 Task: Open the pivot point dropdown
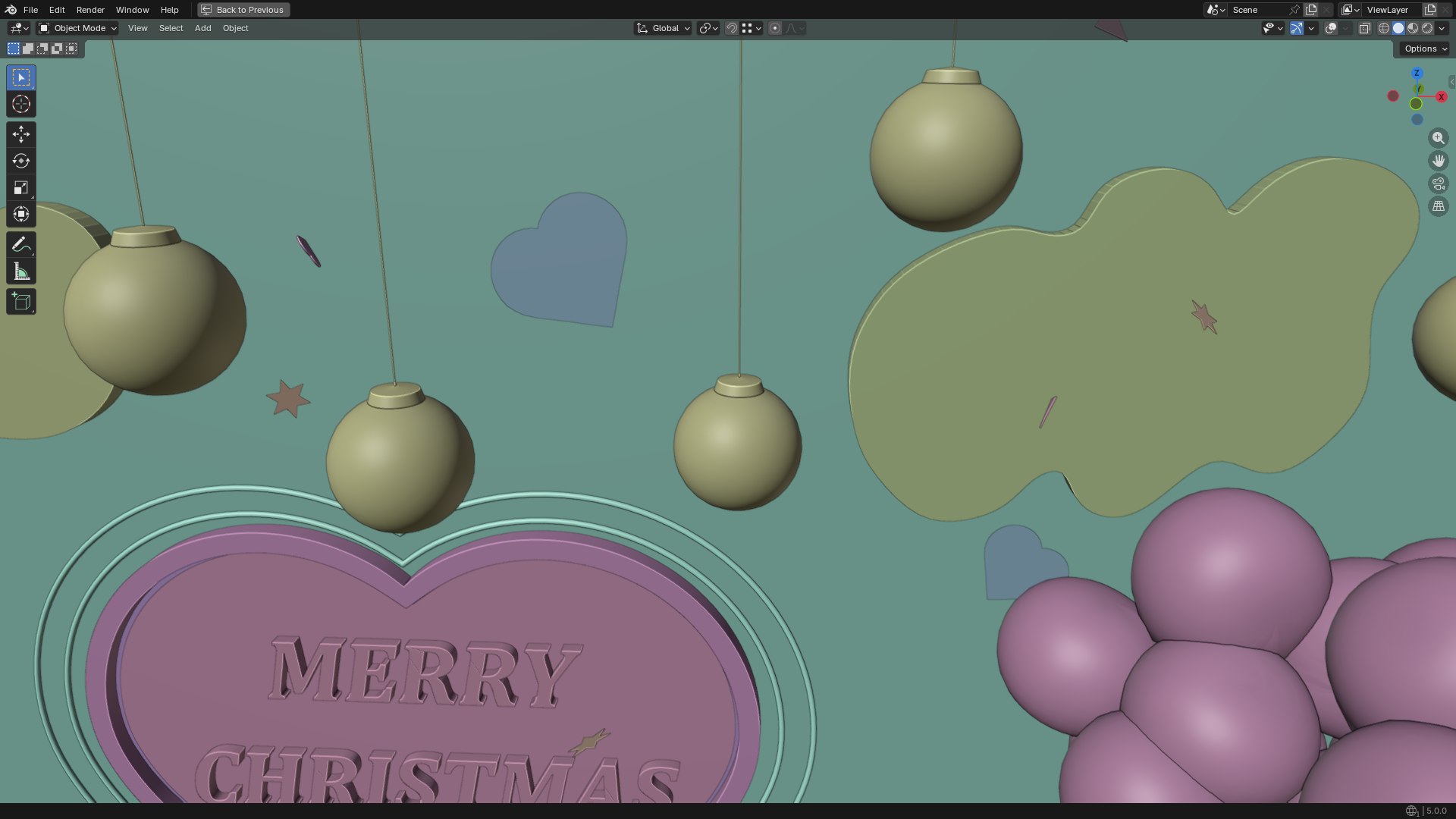(709, 28)
